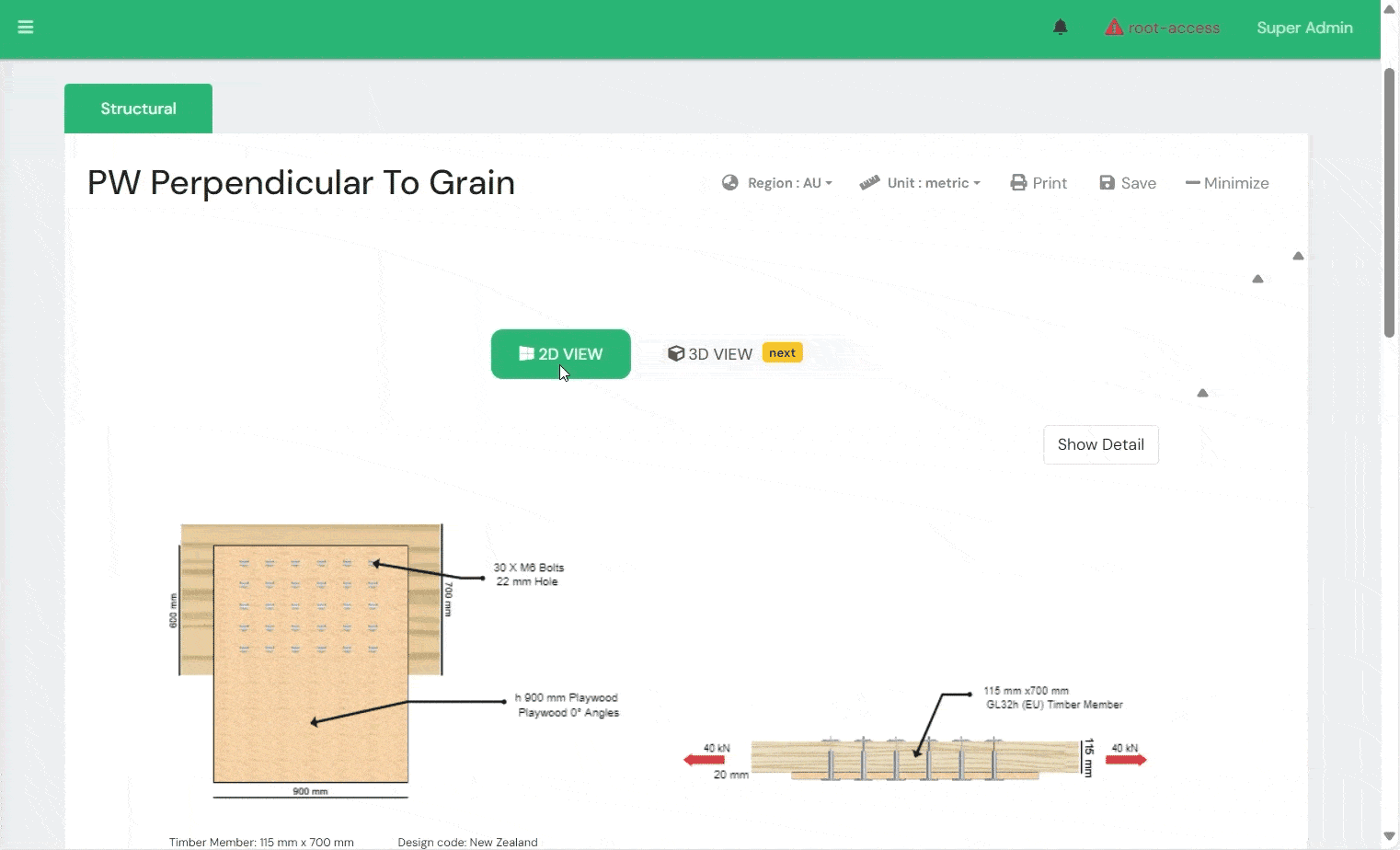1400x850 pixels.
Task: Click the plywood plan view diagram
Action: [x=311, y=662]
